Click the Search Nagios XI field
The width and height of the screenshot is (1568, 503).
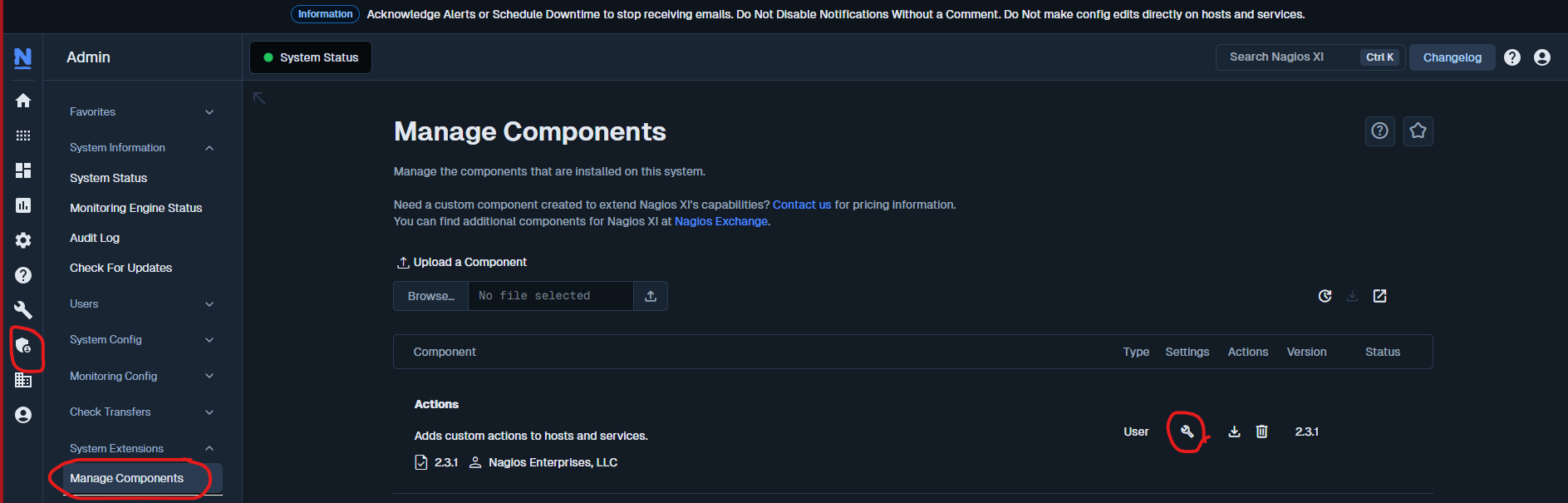pyautogui.click(x=1310, y=57)
